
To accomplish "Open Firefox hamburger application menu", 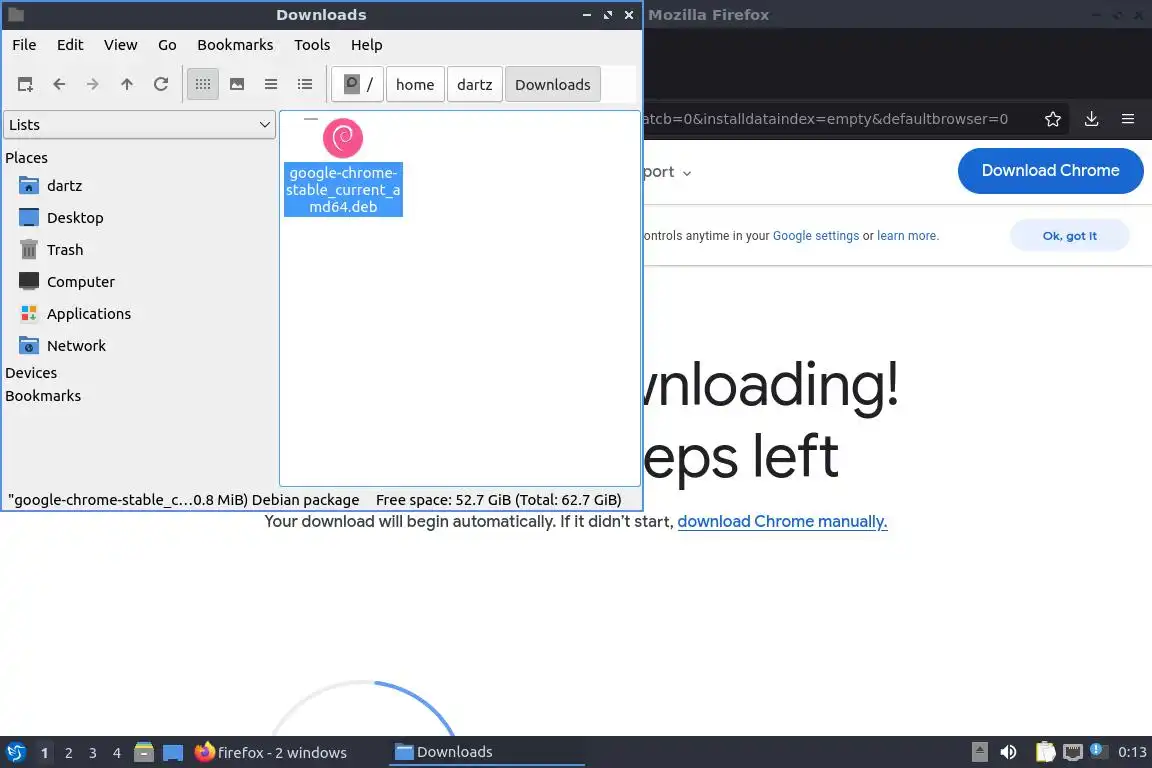I will 1128,119.
